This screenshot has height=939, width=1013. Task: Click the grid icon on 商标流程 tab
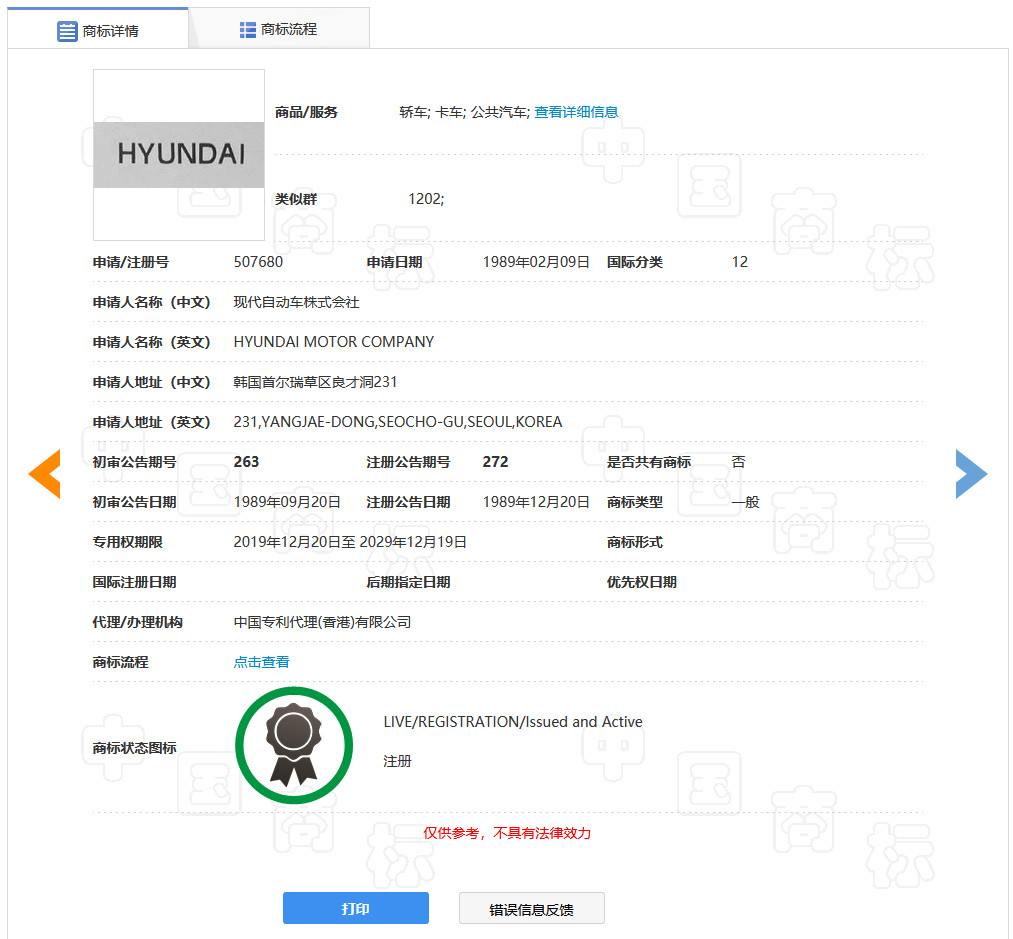248,30
